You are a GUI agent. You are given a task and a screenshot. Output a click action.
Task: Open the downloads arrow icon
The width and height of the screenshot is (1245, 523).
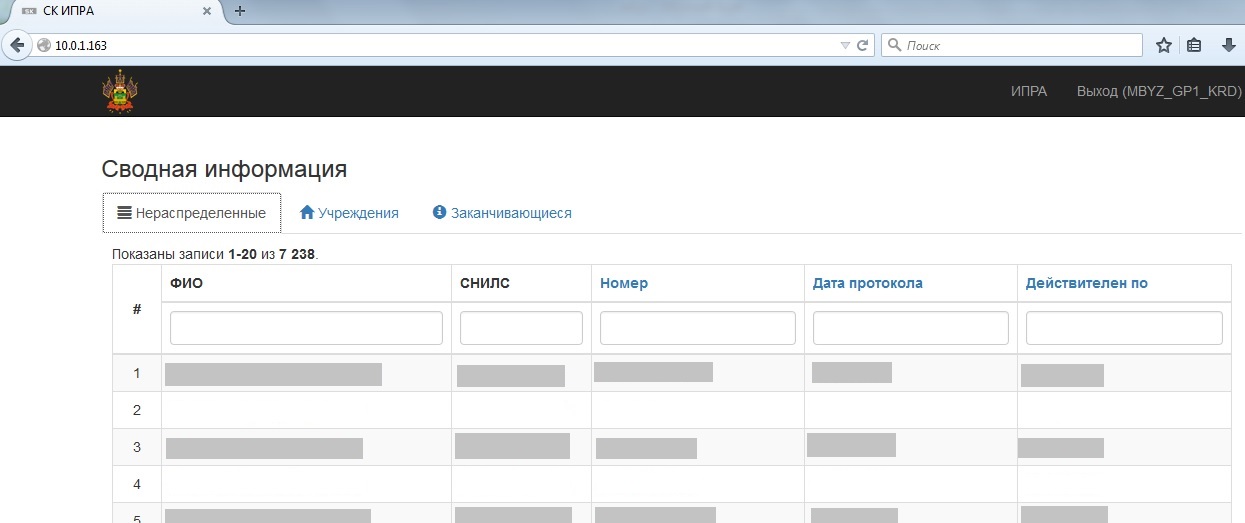coord(1228,45)
